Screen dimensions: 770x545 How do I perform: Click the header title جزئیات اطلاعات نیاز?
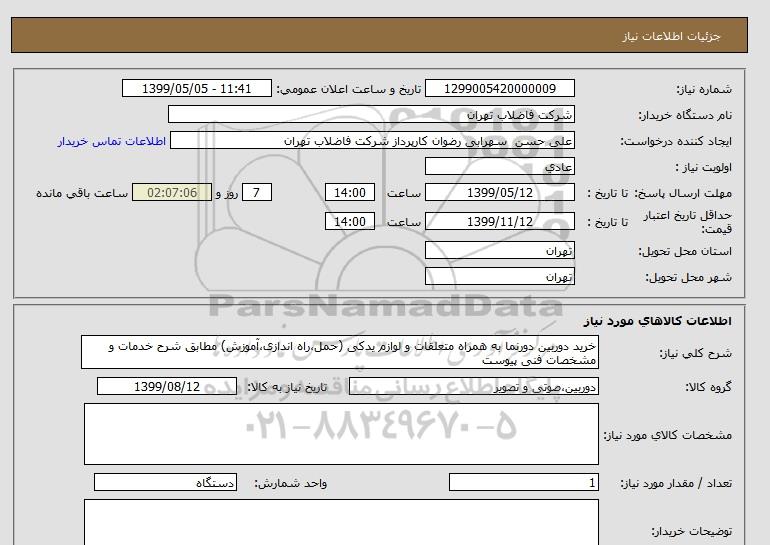(x=671, y=36)
